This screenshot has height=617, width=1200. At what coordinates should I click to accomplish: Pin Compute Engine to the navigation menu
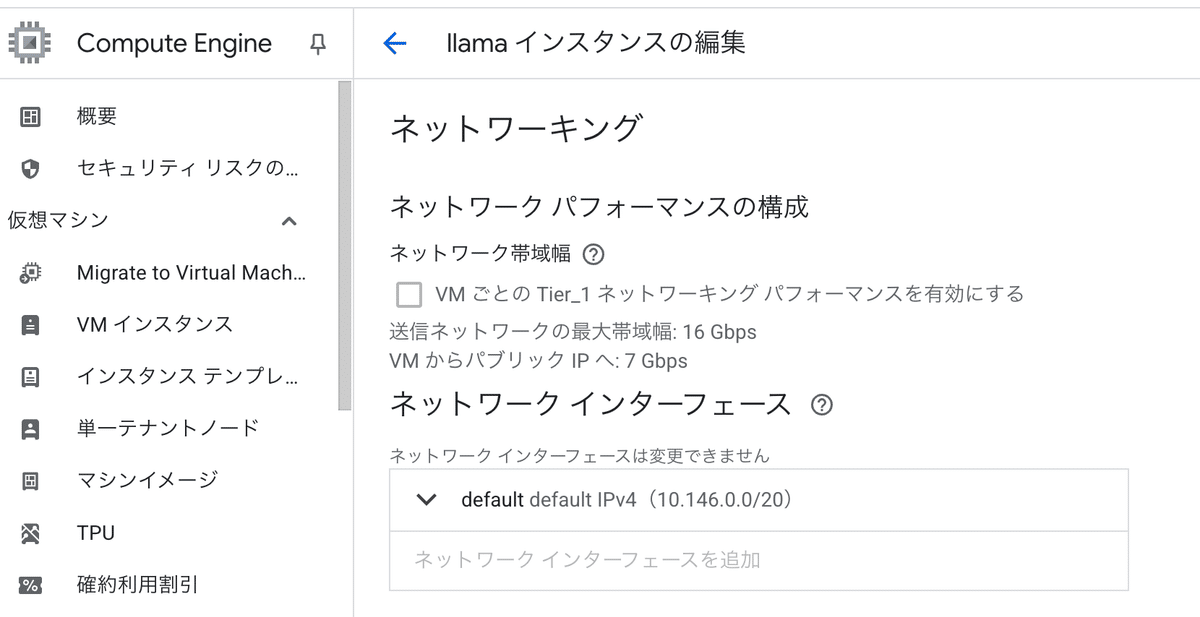316,44
